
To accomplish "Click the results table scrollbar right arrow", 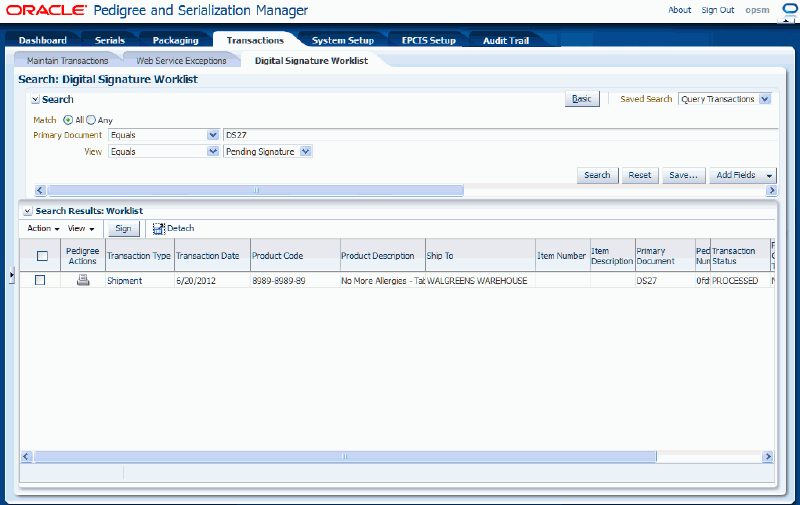I will click(767, 457).
